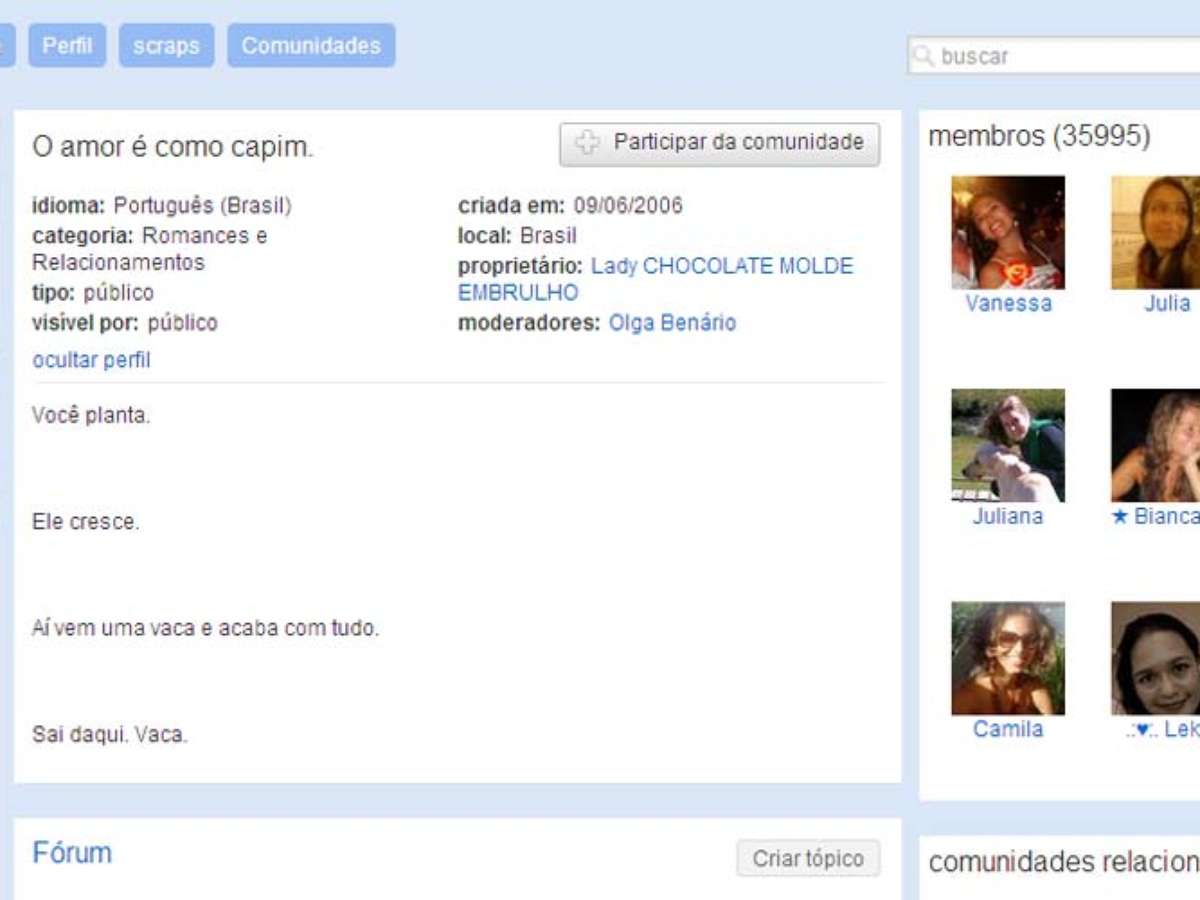
Task: Click the Juliana name link
Action: pyautogui.click(x=1008, y=517)
